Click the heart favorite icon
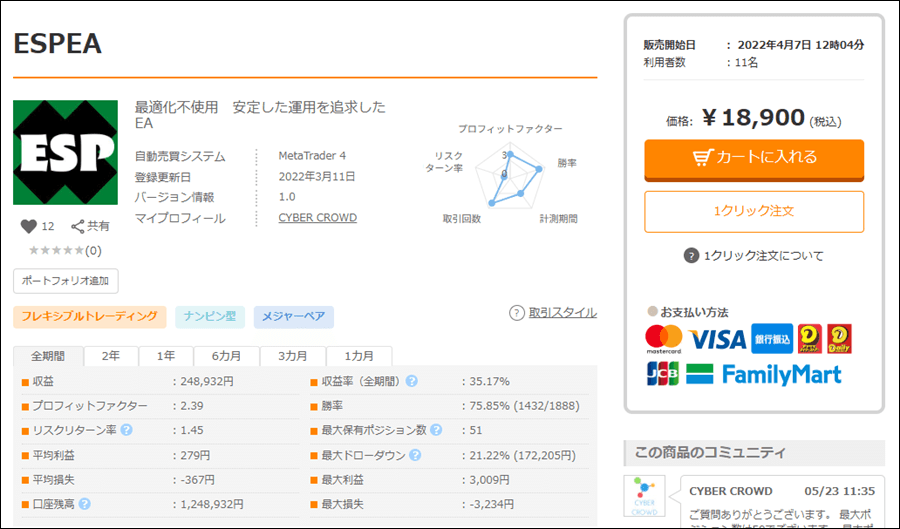 pyautogui.click(x=27, y=226)
